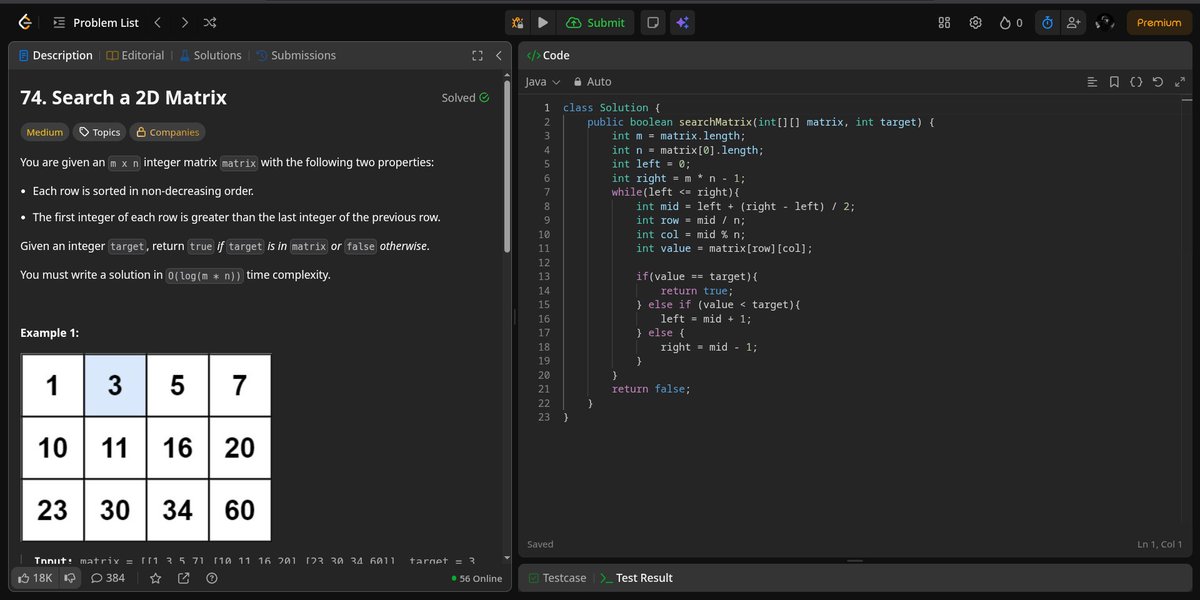
Task: Go to previous problem arrow
Action: point(157,22)
